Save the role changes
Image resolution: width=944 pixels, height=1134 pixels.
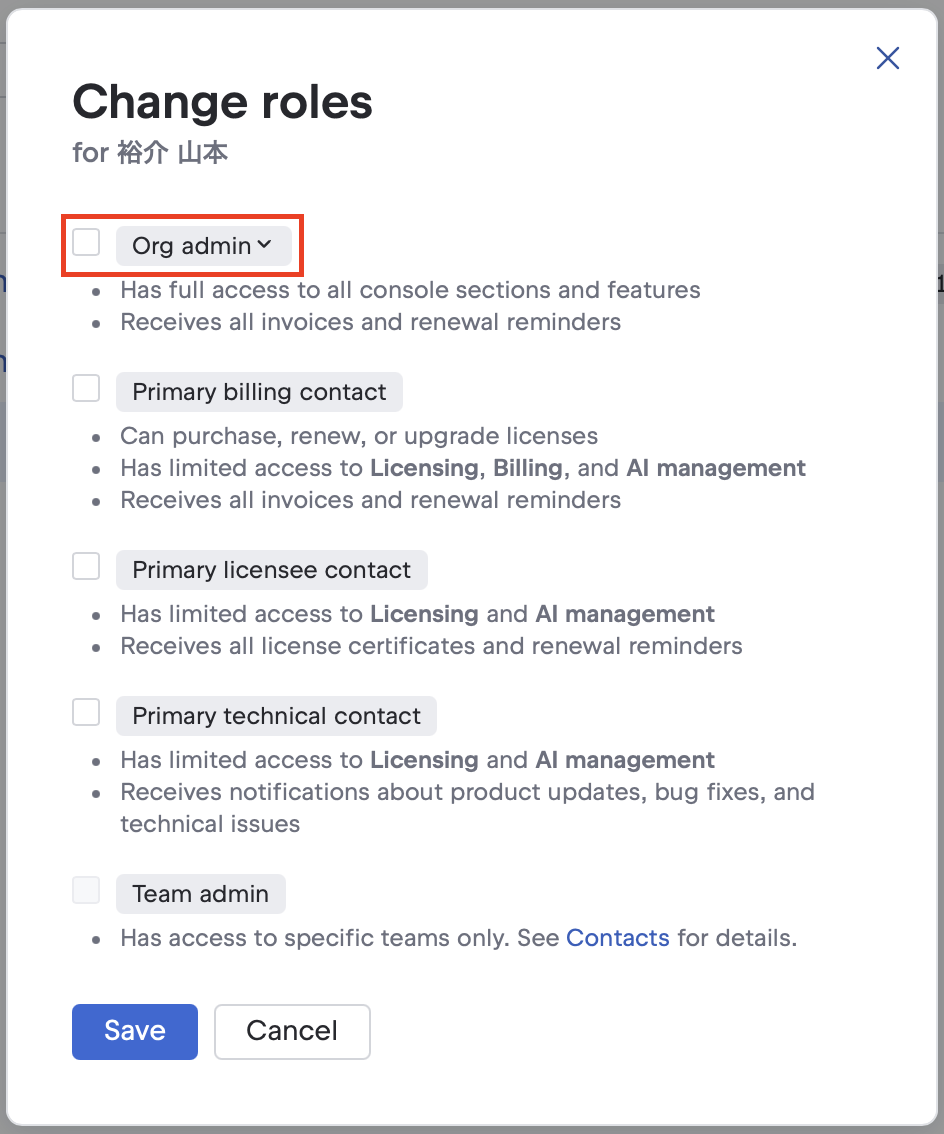135,1031
